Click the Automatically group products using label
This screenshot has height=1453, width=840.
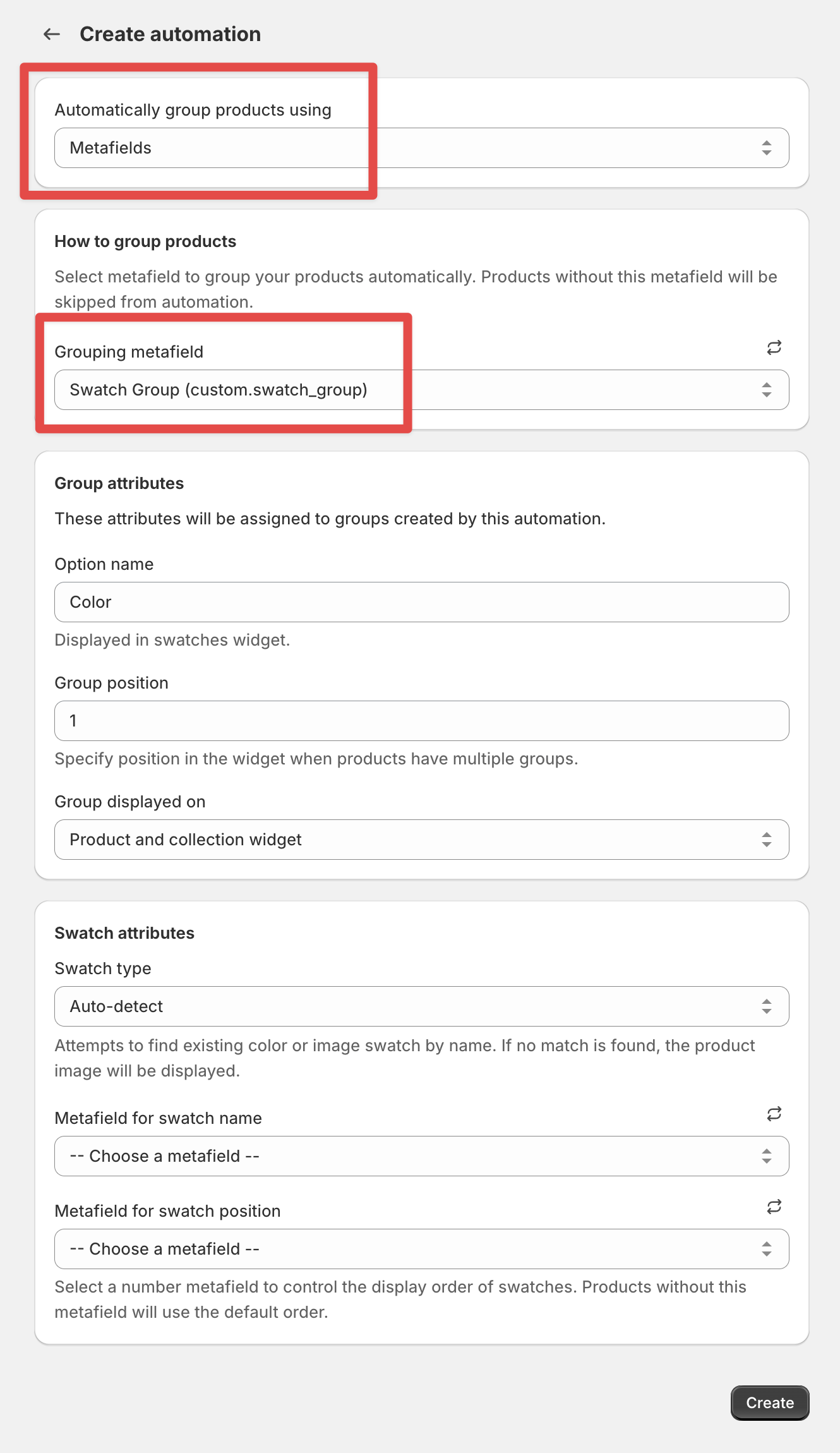point(193,110)
